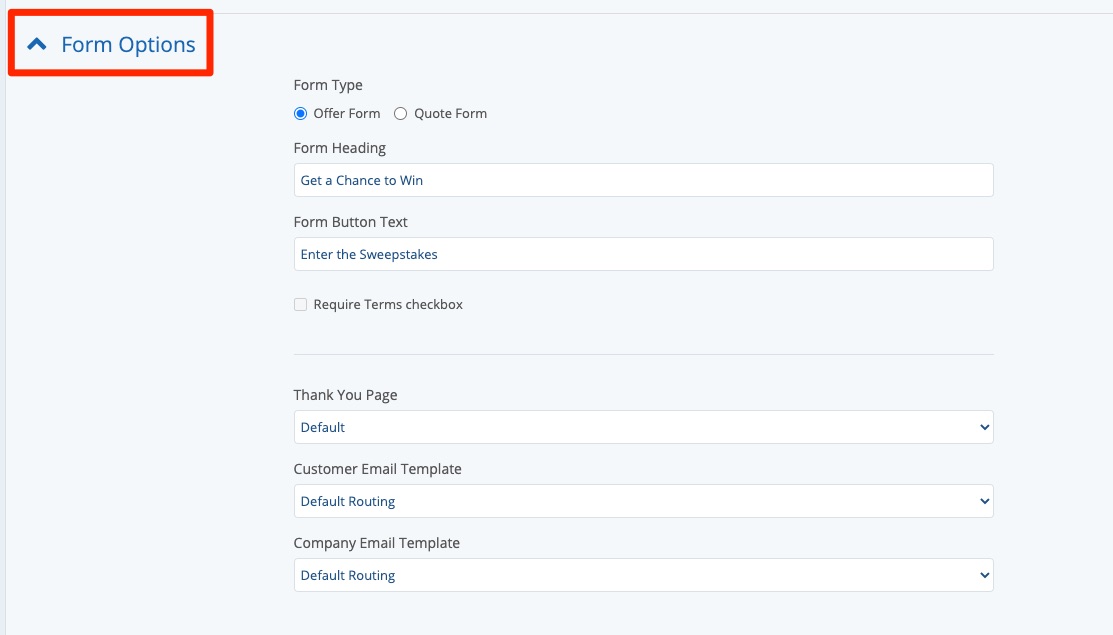Enable the Require Terms checkbox

click(300, 305)
